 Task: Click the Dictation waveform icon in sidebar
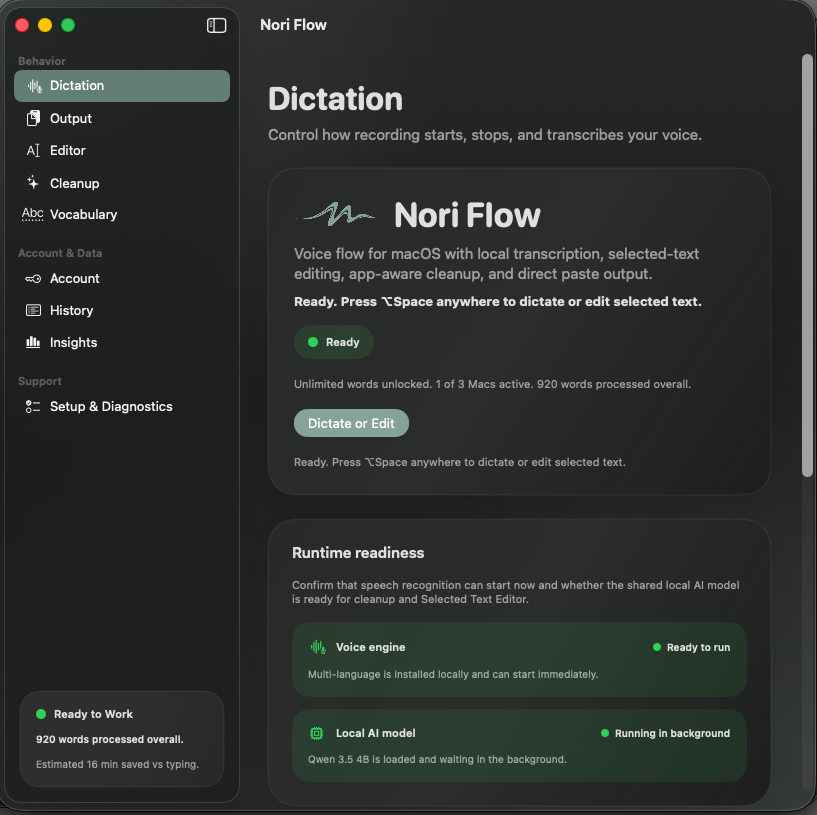coord(34,86)
